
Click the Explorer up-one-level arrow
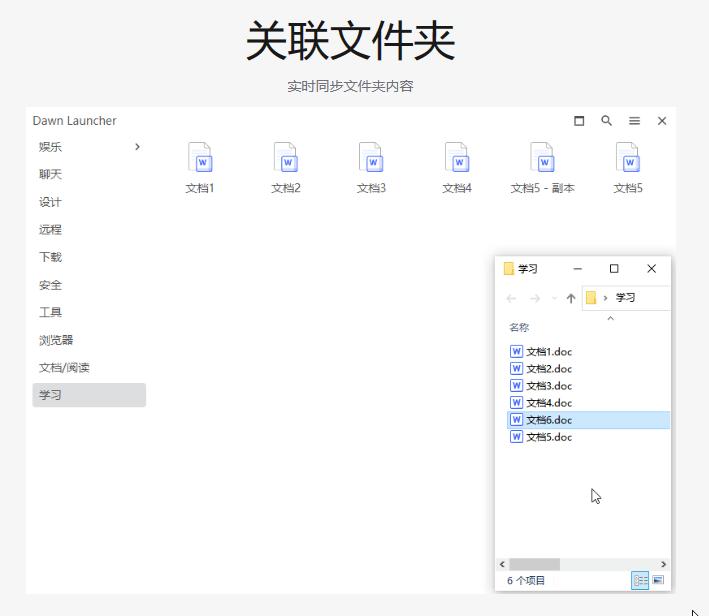coord(571,298)
